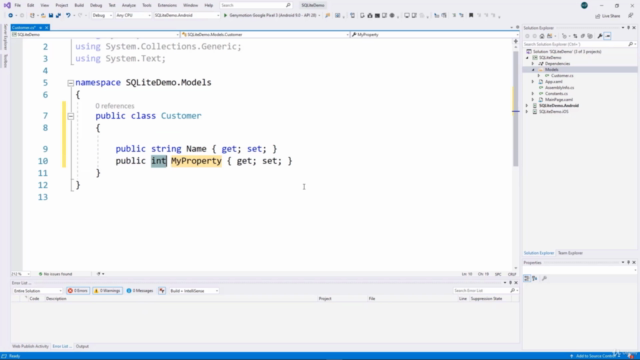The width and height of the screenshot is (640, 360).
Task: Click Show All Files icon in Solution Explorer
Action: pos(590,36)
